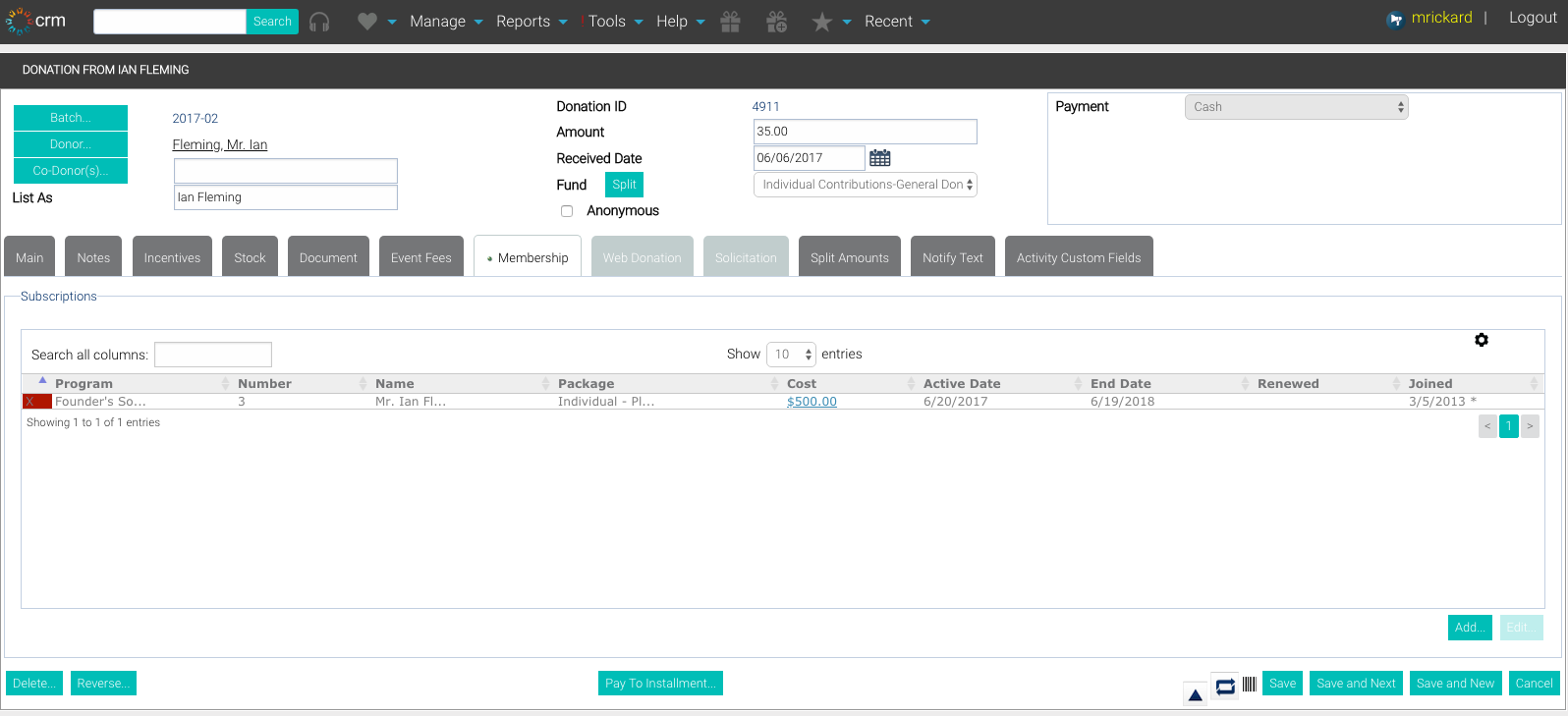Open the Received Date calendar picker
Viewport: 1568px width, 716px height.
pos(880,158)
